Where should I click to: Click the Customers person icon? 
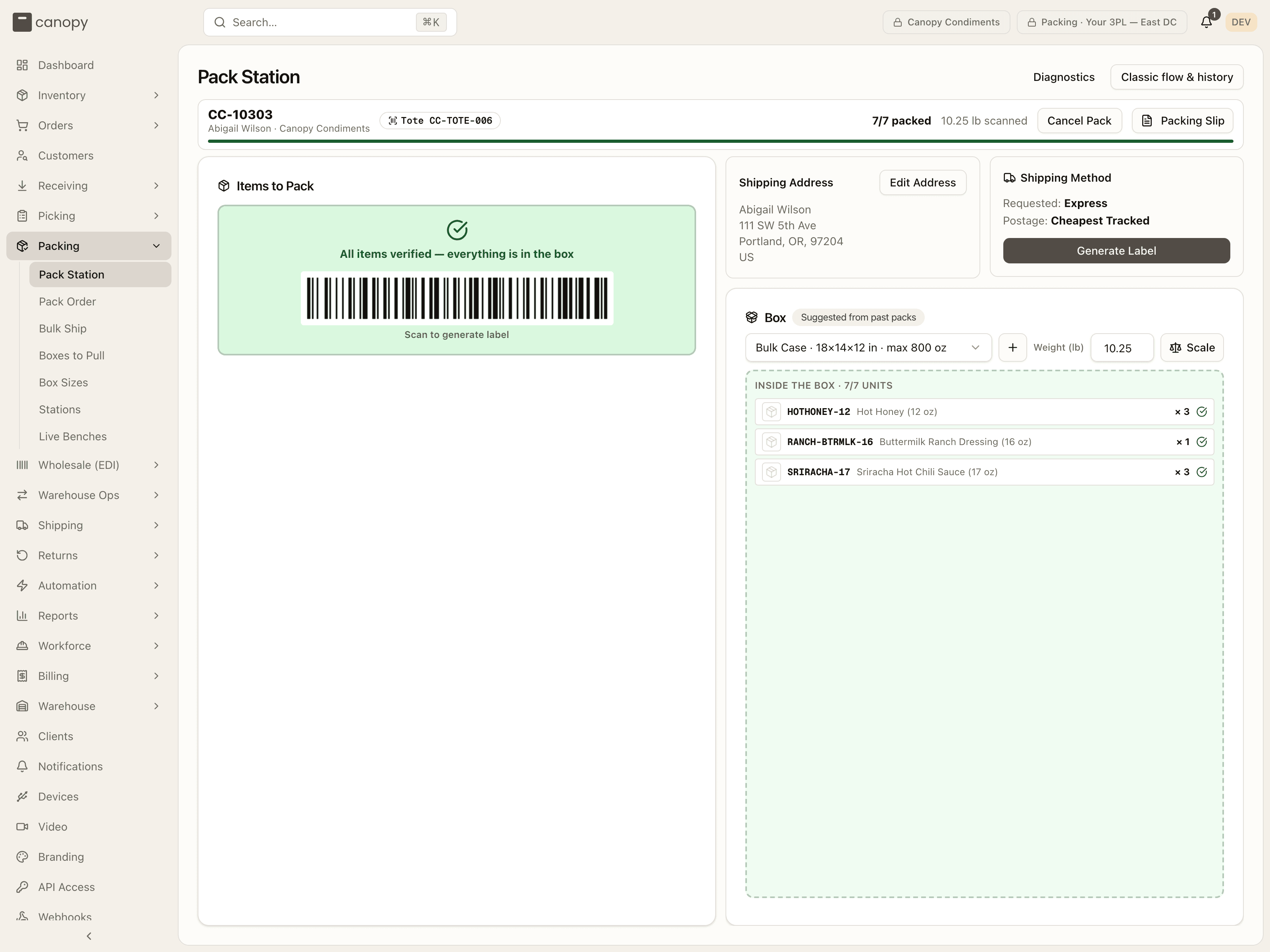(22, 155)
